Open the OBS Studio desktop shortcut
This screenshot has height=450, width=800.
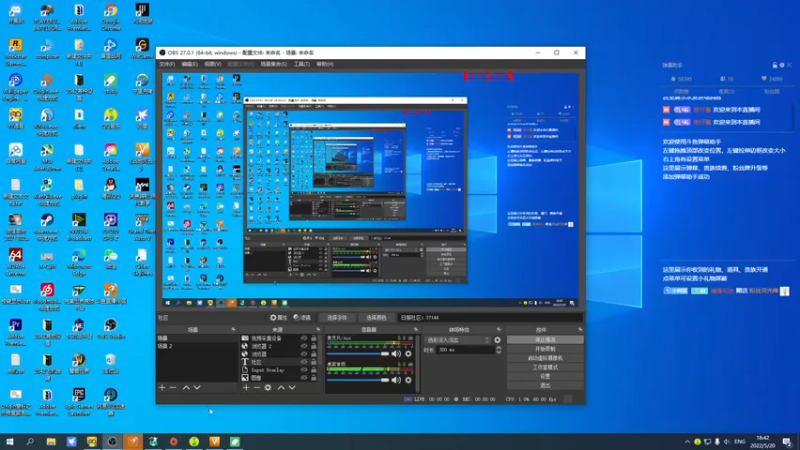[111, 329]
